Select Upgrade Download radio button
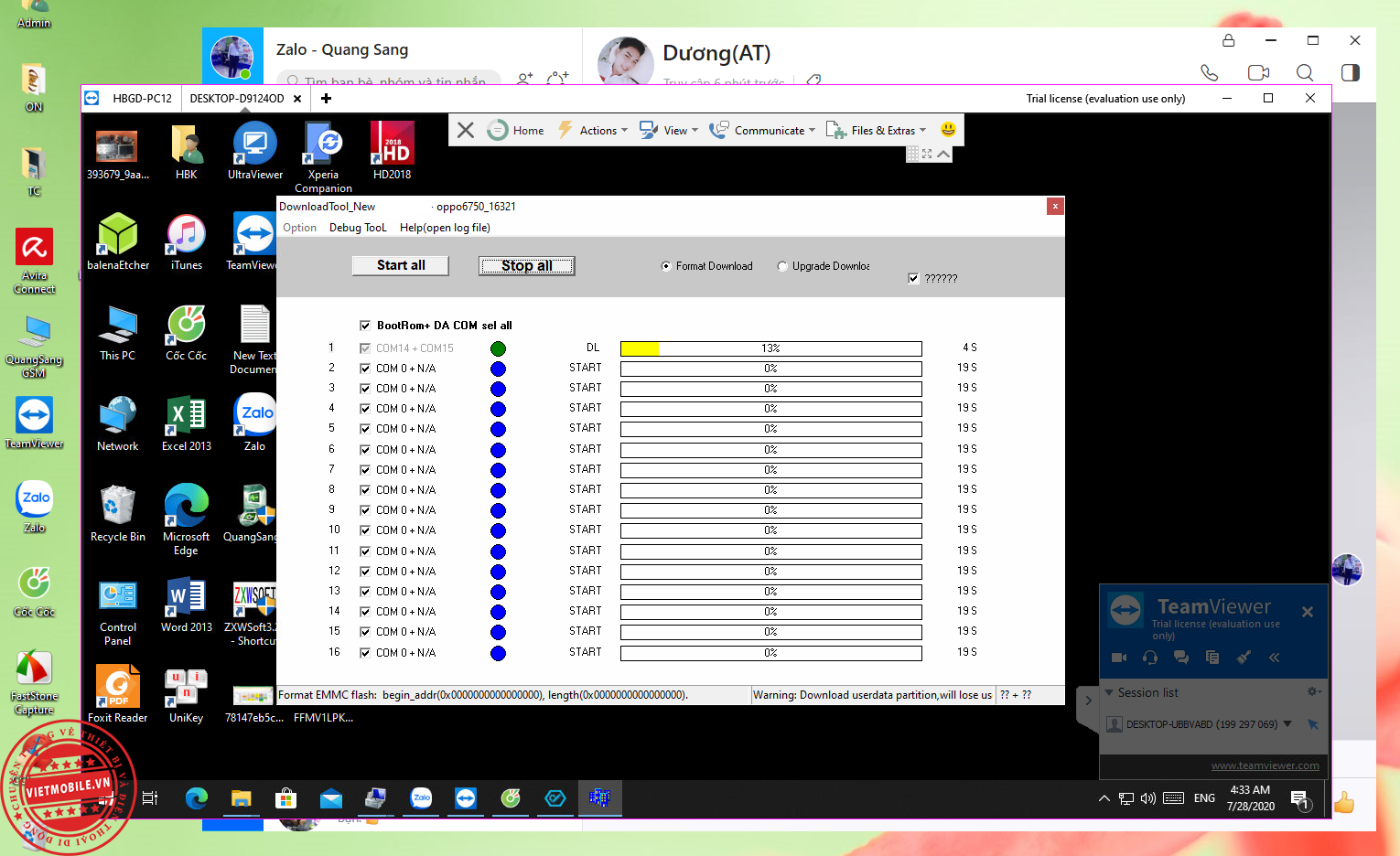Image resolution: width=1400 pixels, height=856 pixels. (x=782, y=266)
